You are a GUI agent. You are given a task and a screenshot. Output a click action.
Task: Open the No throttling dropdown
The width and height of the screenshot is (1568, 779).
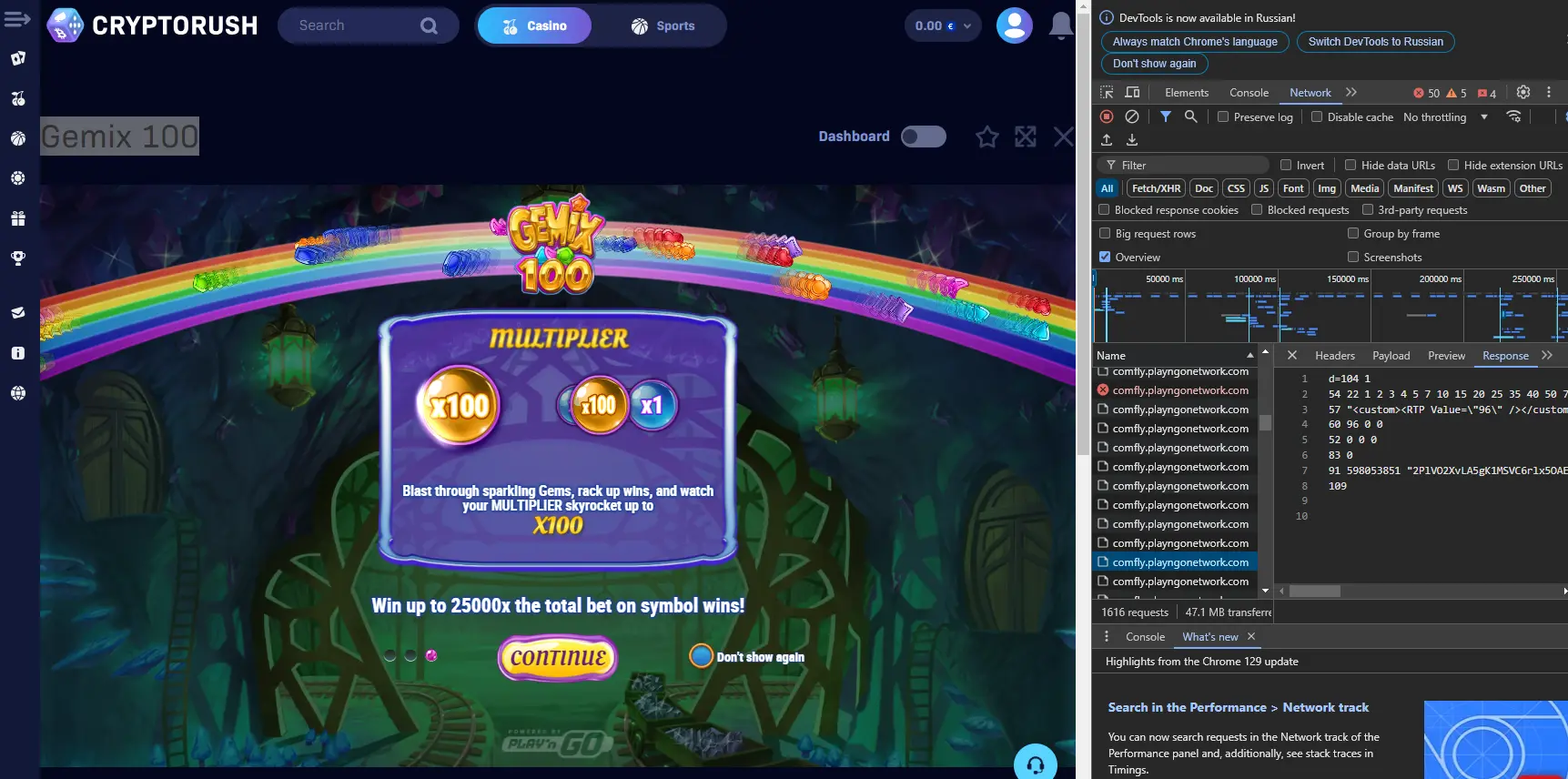(1446, 116)
